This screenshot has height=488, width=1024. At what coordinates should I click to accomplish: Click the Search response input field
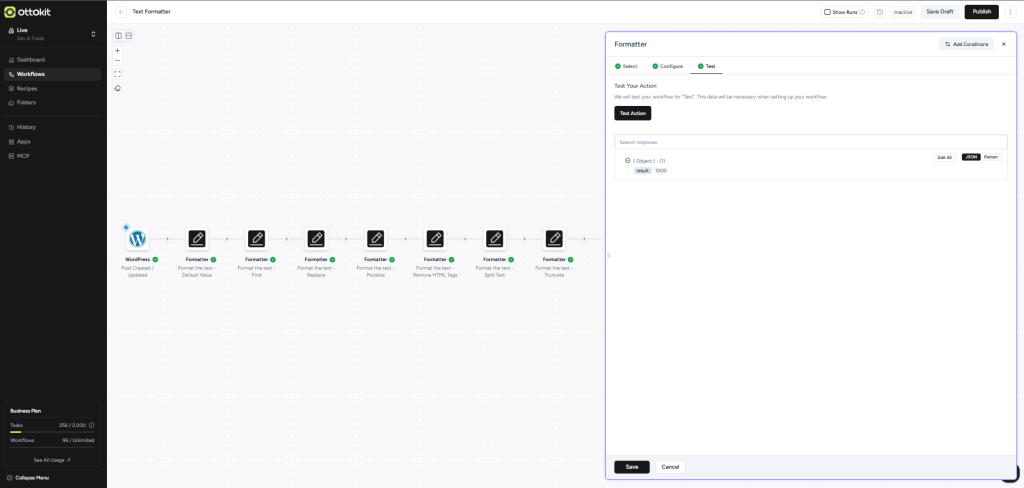pos(810,142)
